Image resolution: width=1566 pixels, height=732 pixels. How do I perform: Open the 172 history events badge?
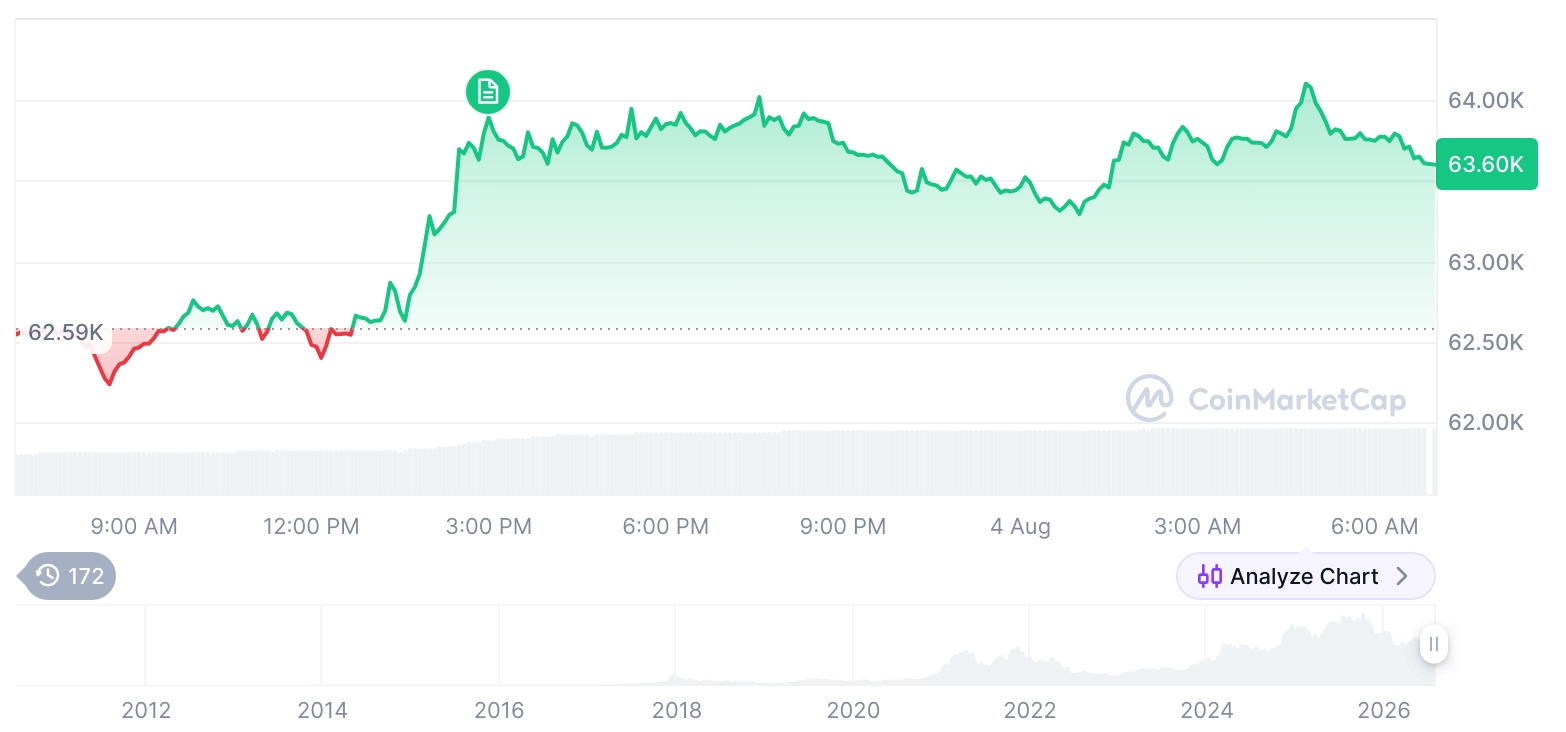coord(68,576)
